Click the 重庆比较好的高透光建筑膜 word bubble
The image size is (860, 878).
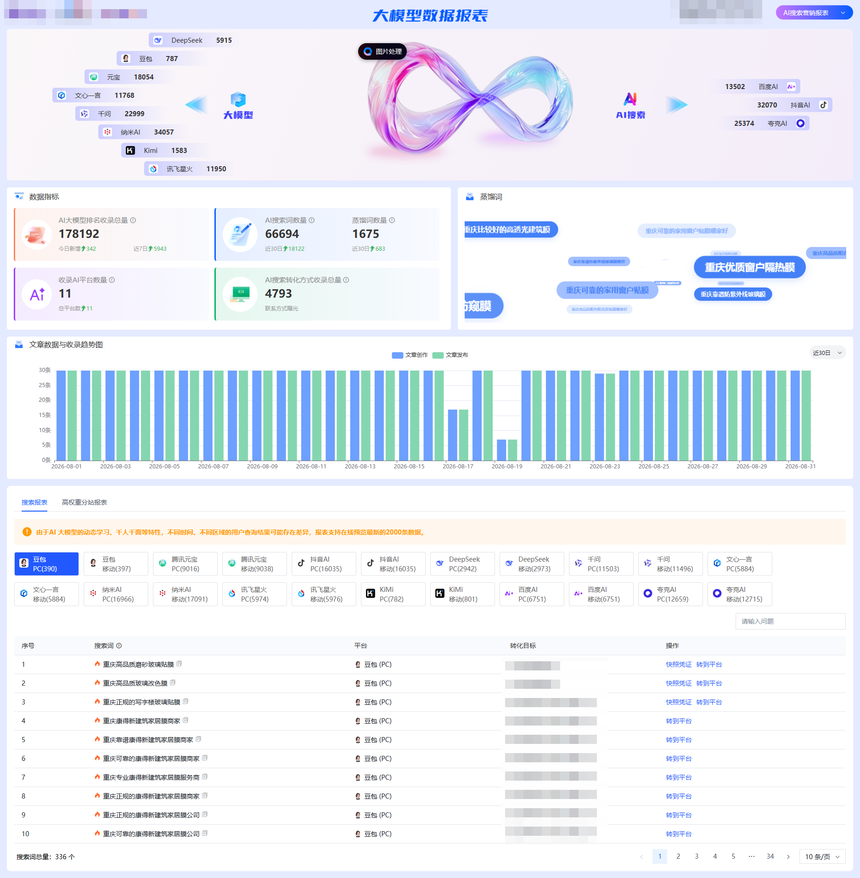pos(511,230)
